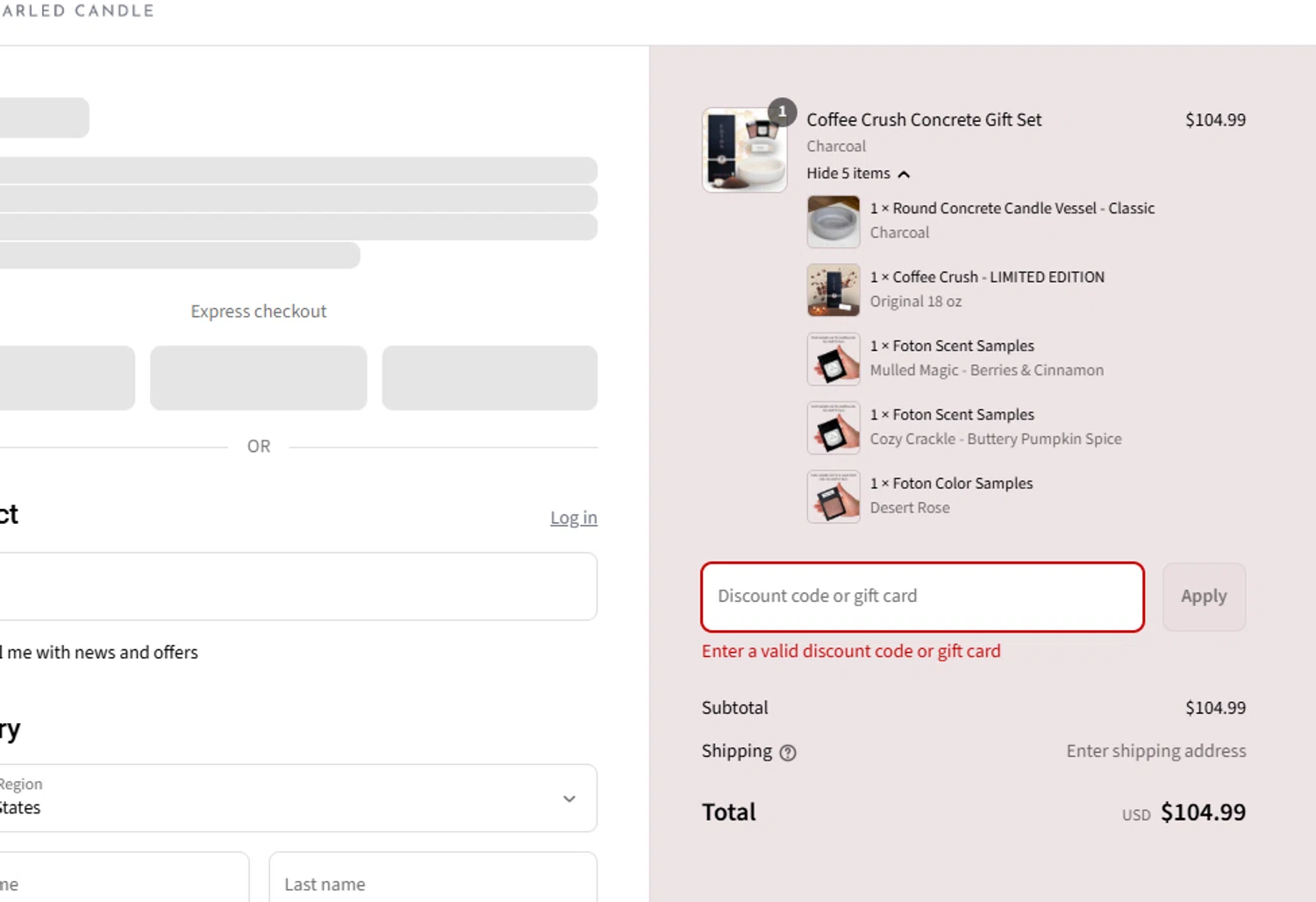Click the Mulled Magic scent sample thumbnail

(833, 359)
